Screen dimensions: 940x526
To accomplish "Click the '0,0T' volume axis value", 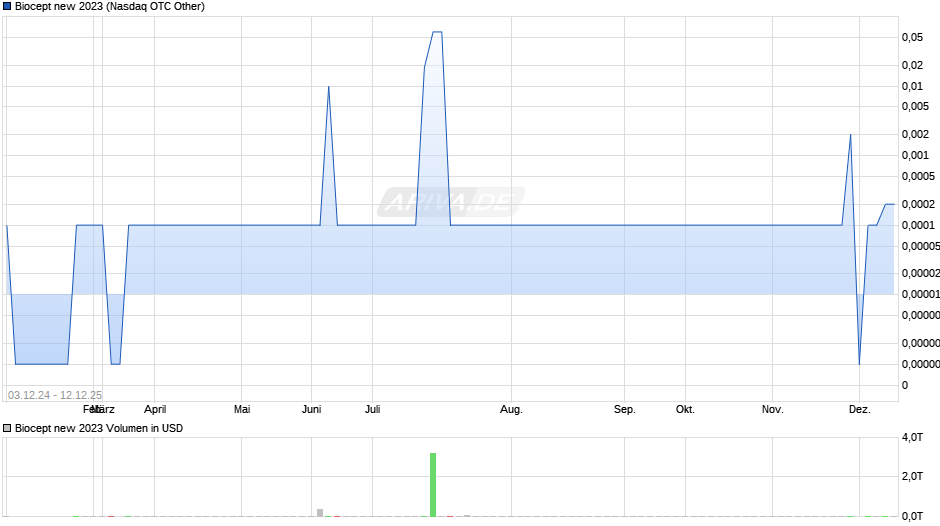I will (x=912, y=516).
